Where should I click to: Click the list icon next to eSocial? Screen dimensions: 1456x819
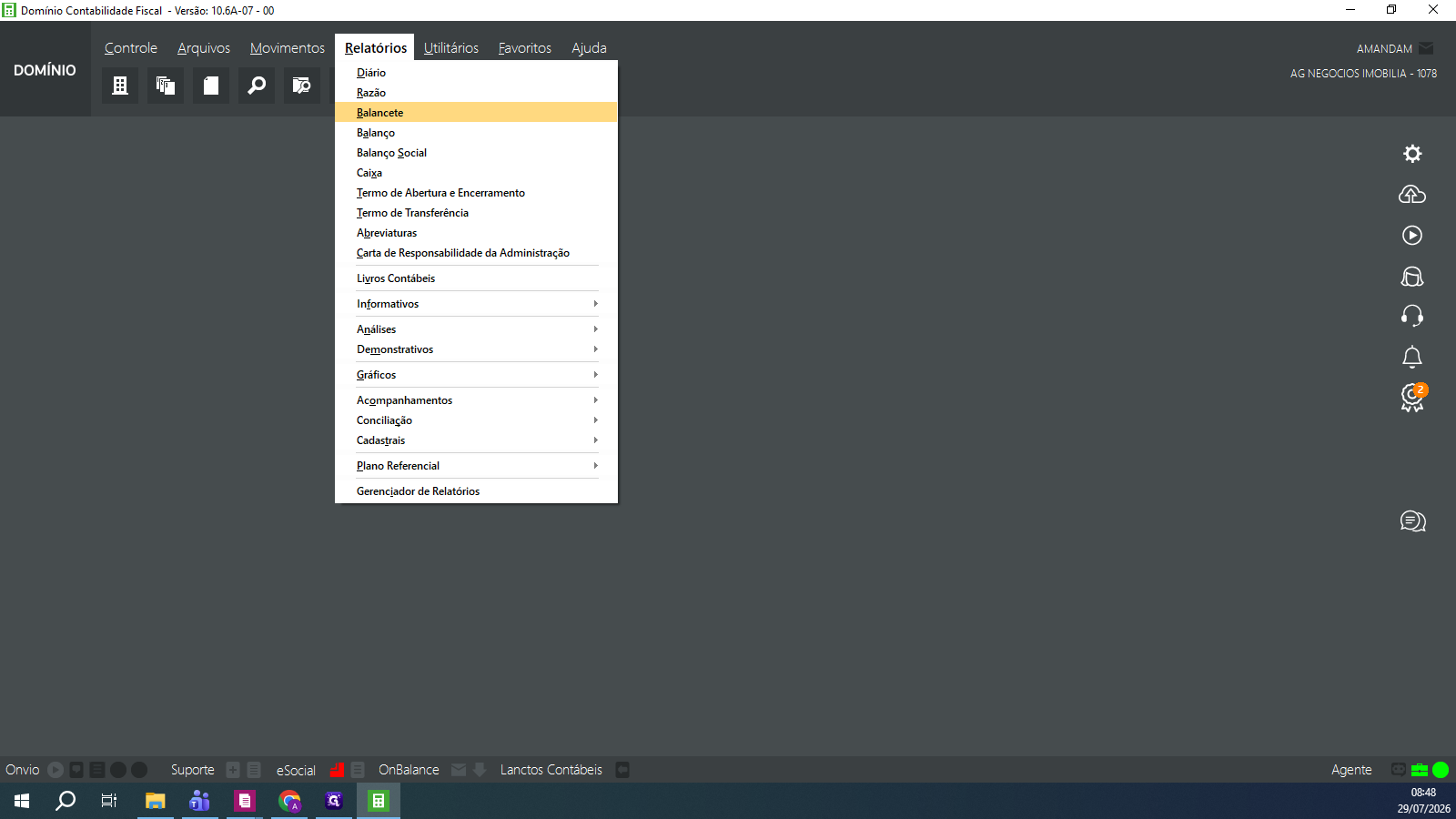pos(358,770)
